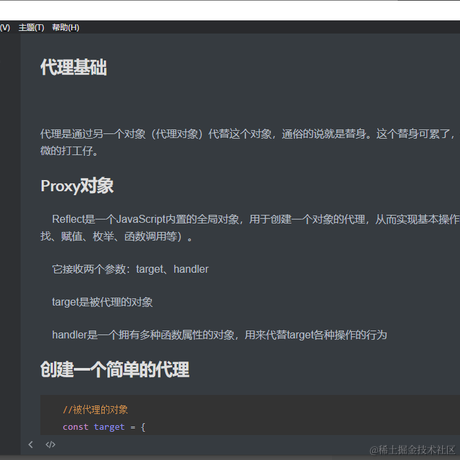Click the code line const target = {
460x460 pixels.
point(104,427)
